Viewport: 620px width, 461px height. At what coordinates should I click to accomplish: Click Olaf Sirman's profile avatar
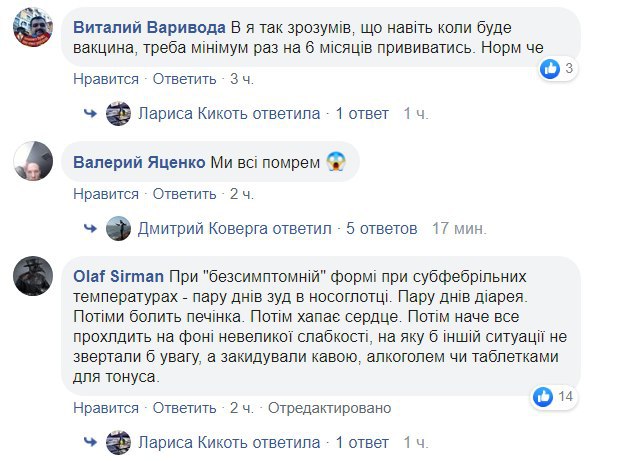pos(32,279)
